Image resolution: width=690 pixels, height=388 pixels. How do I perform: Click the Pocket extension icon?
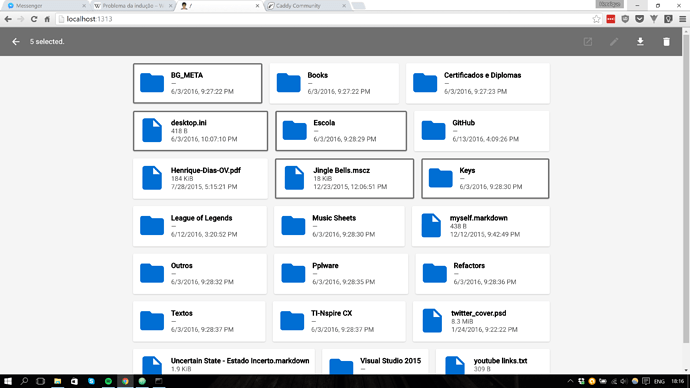[639, 19]
